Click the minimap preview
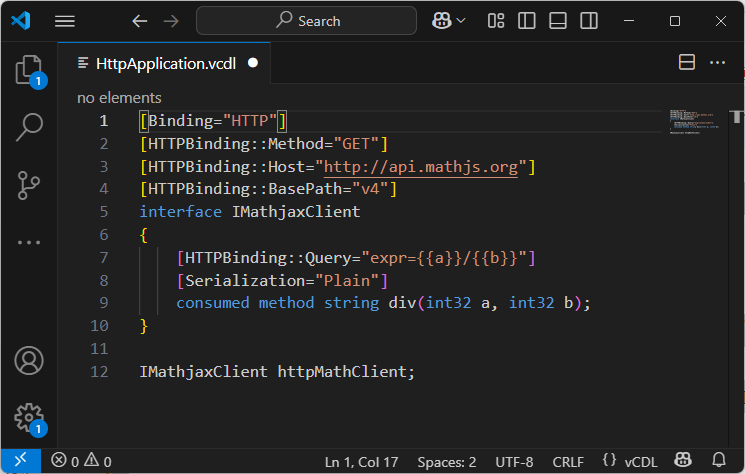 694,122
